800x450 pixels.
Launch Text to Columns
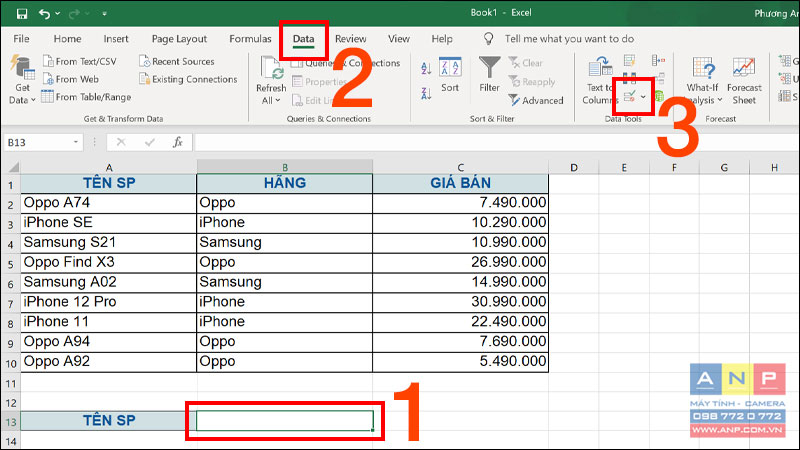pos(599,81)
